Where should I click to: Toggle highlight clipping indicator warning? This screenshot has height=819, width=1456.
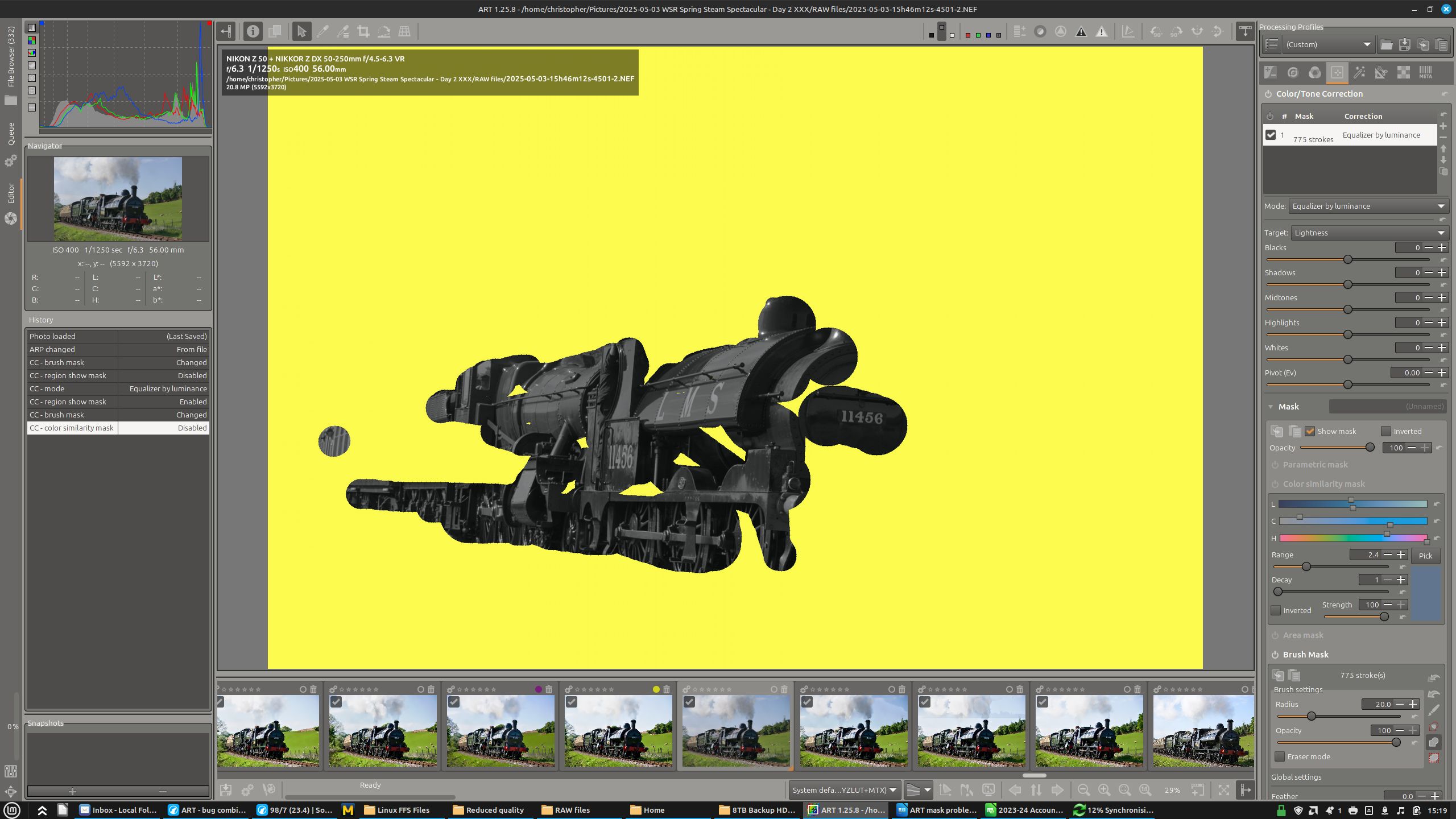coord(1102,32)
